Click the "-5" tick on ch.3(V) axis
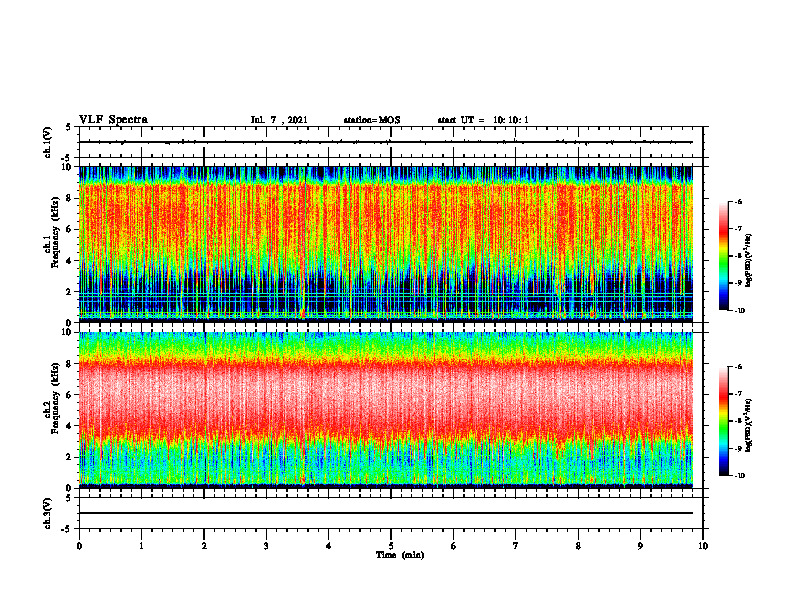 [x=68, y=529]
